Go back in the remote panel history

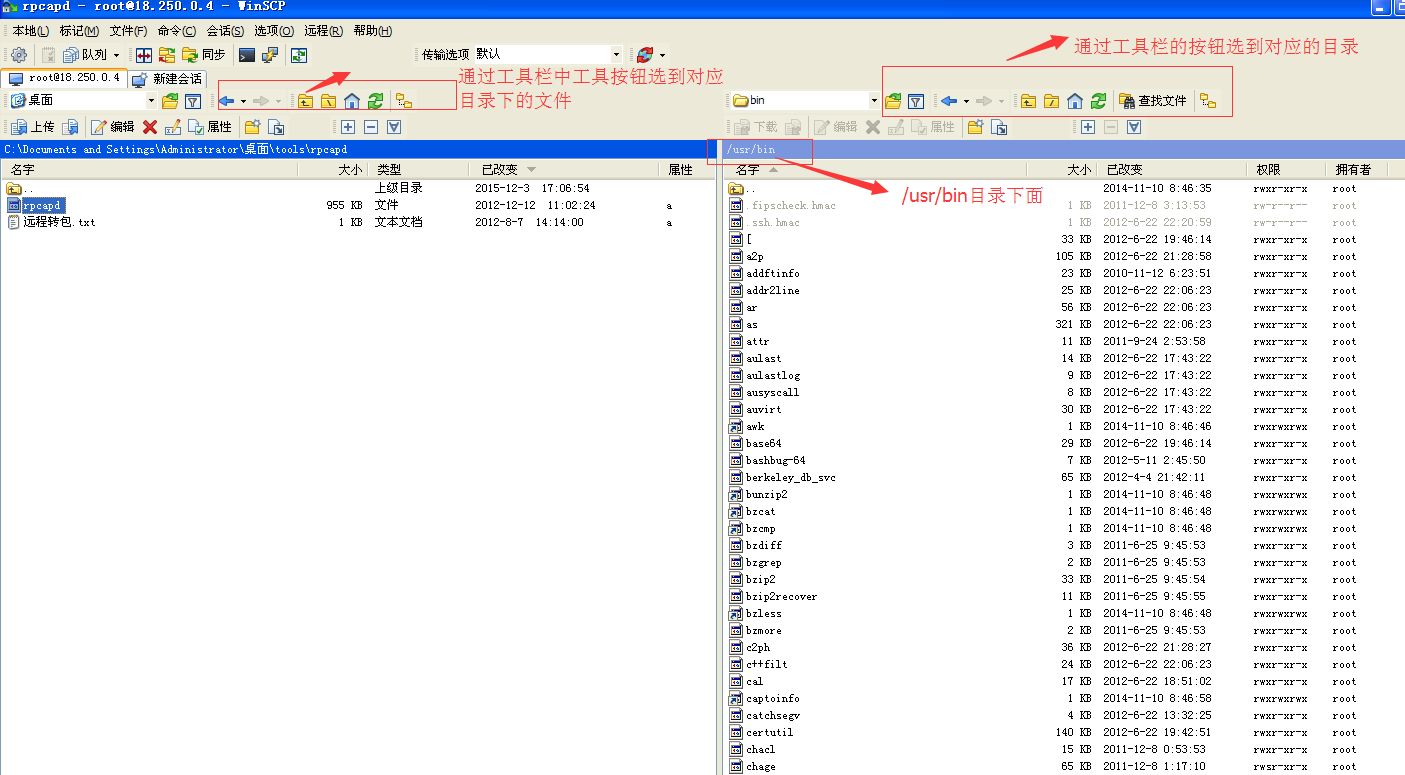(x=950, y=101)
